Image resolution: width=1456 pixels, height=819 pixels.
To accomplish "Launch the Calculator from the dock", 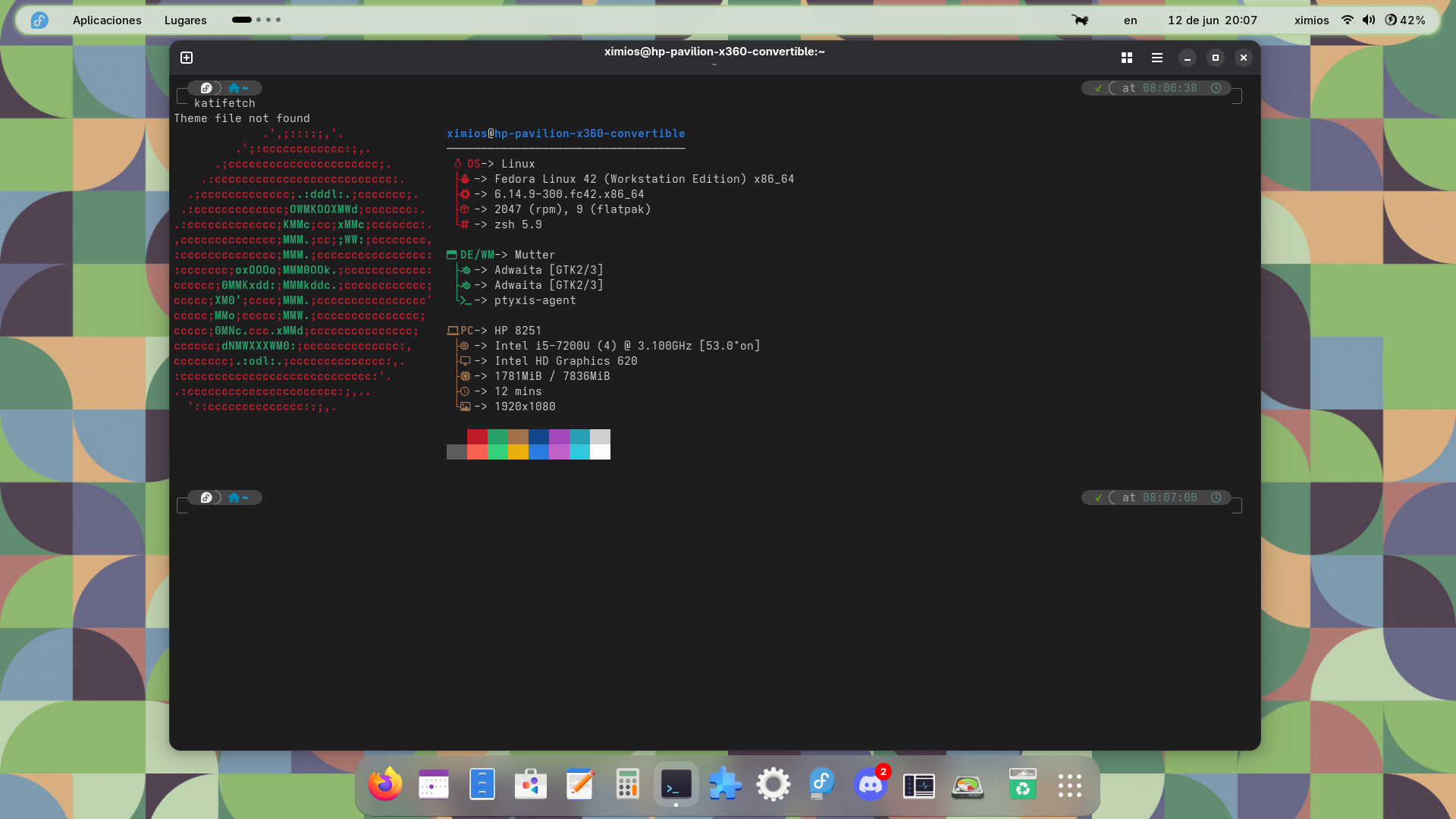I will coord(628,785).
